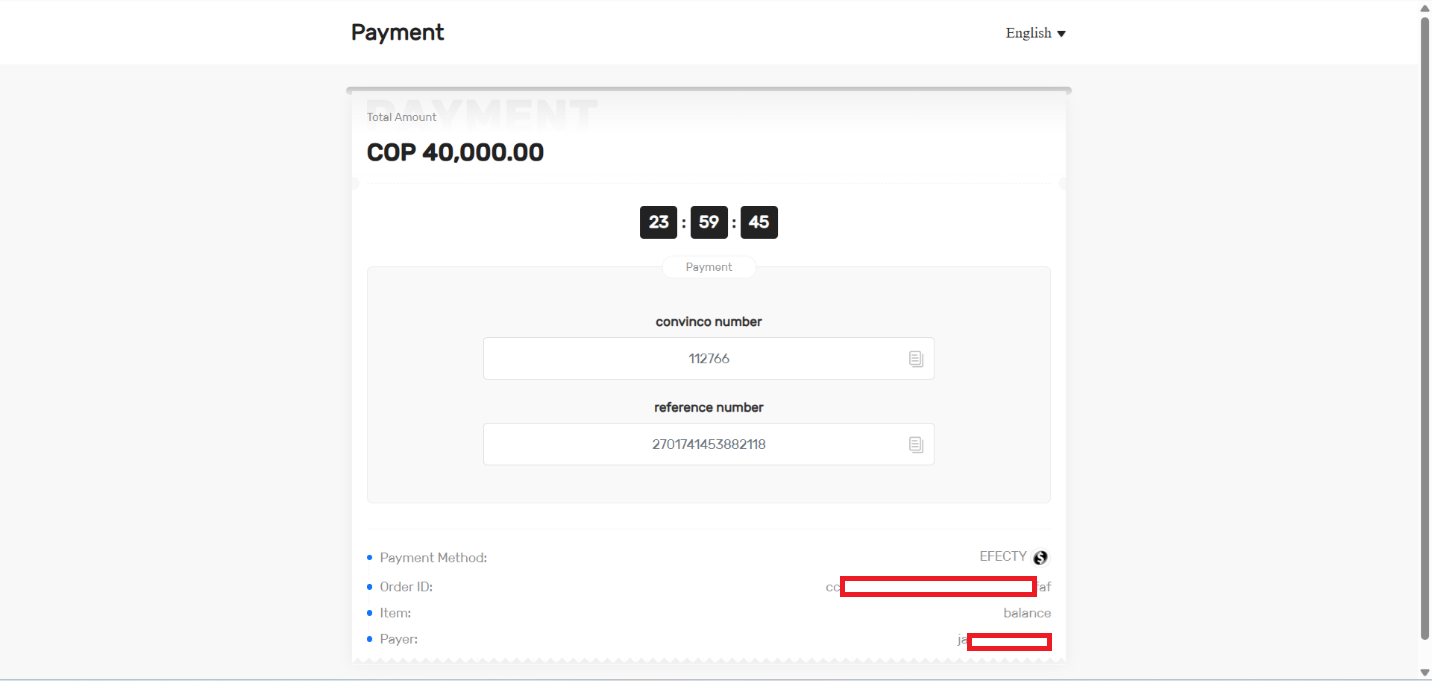1432x681 pixels.
Task: Click the EFECTY logo icon
Action: [x=1040, y=558]
